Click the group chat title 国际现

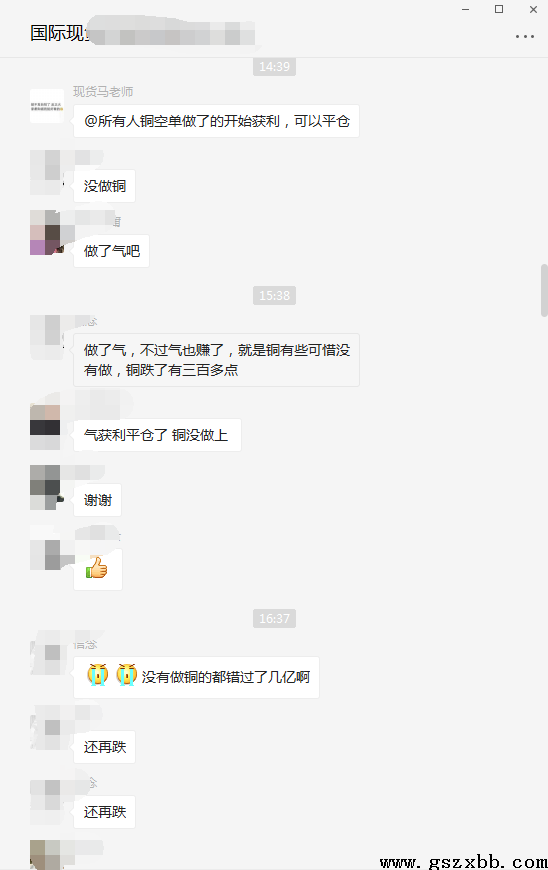[59, 33]
